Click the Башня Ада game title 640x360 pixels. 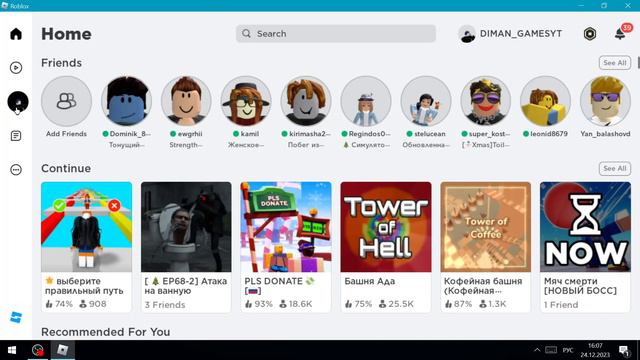(369, 281)
